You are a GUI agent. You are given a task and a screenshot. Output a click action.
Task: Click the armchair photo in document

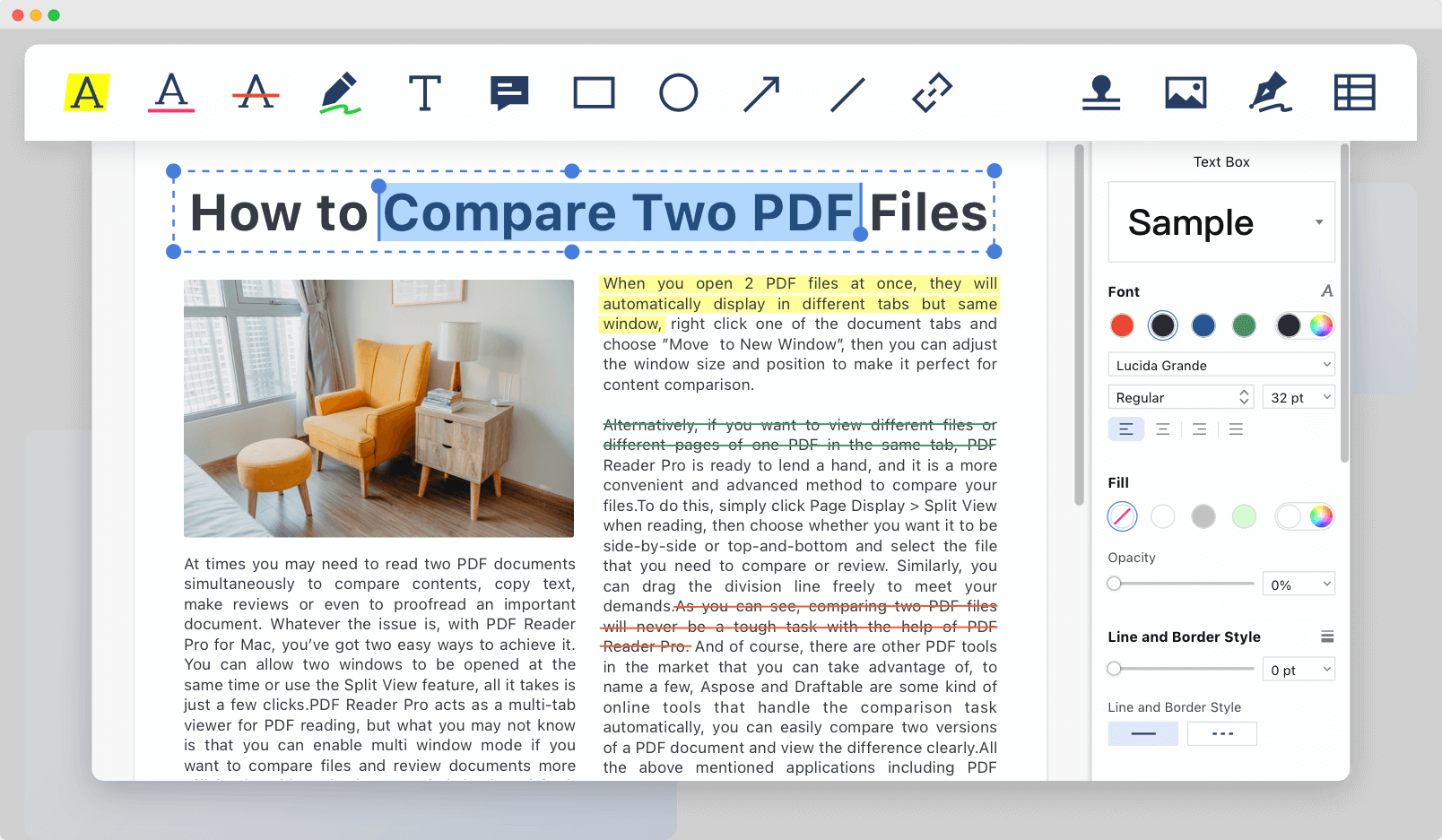[x=378, y=408]
